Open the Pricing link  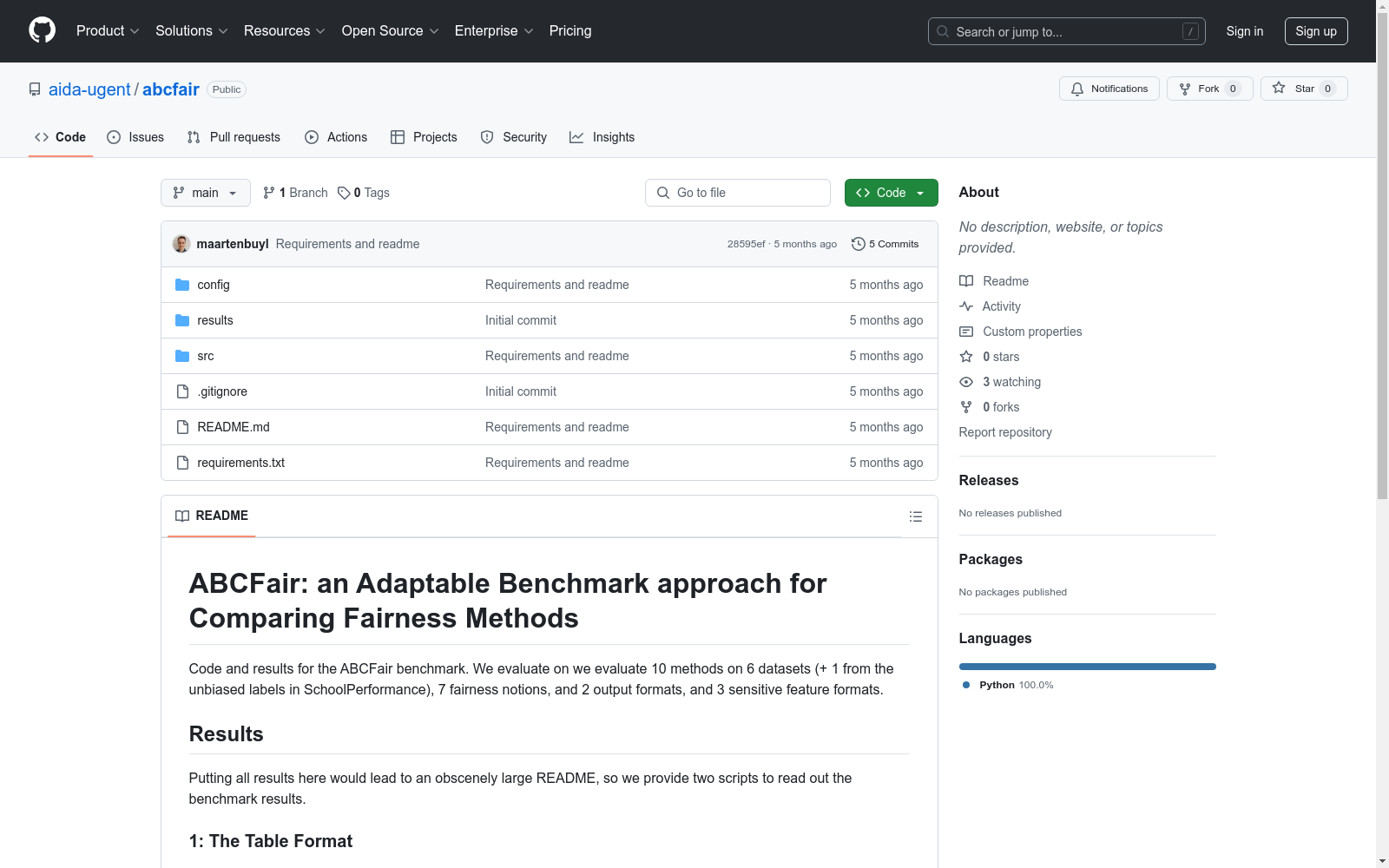pyautogui.click(x=570, y=31)
